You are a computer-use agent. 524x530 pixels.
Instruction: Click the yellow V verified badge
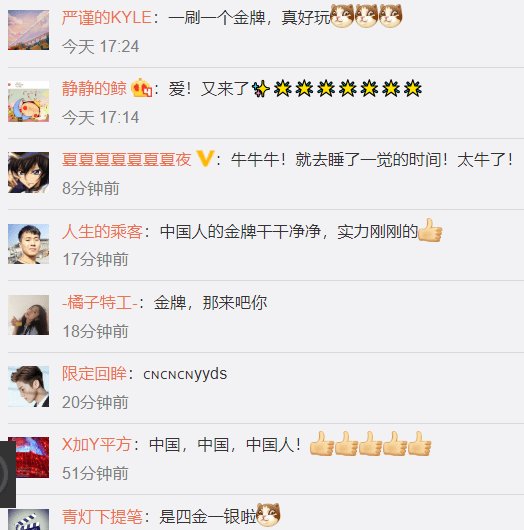205,159
